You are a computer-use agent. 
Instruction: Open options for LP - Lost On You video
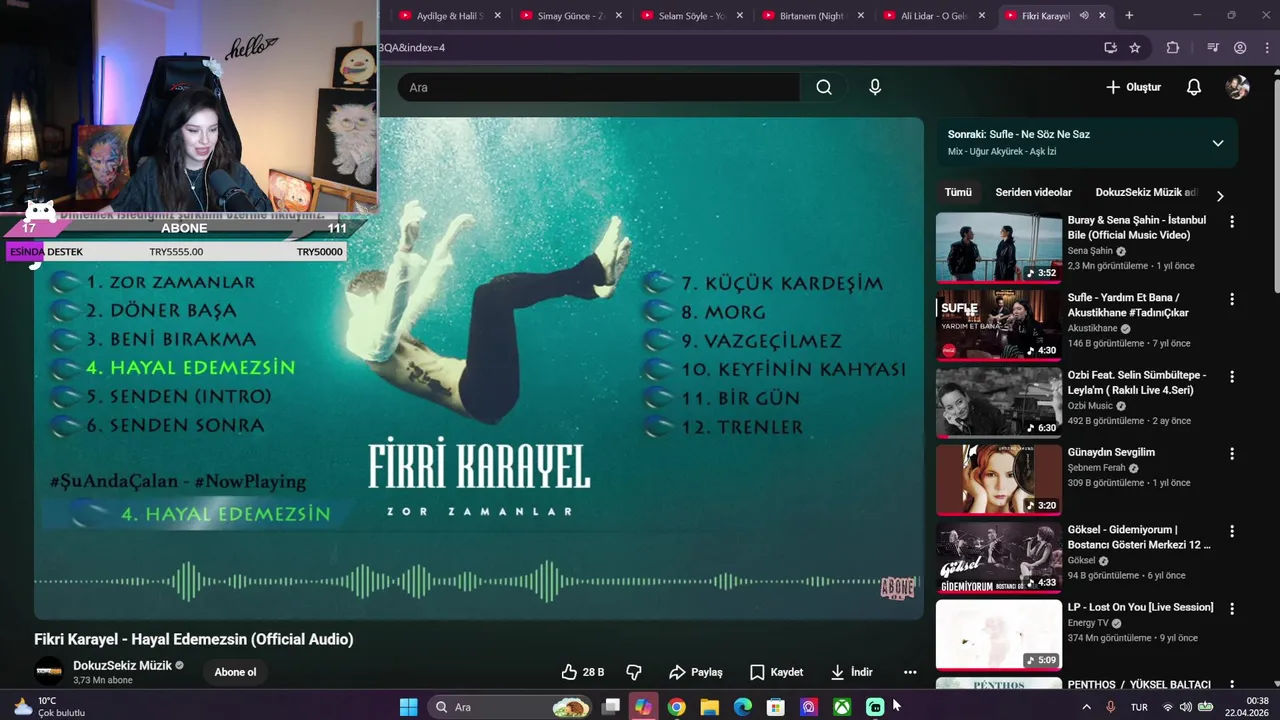pos(1232,608)
